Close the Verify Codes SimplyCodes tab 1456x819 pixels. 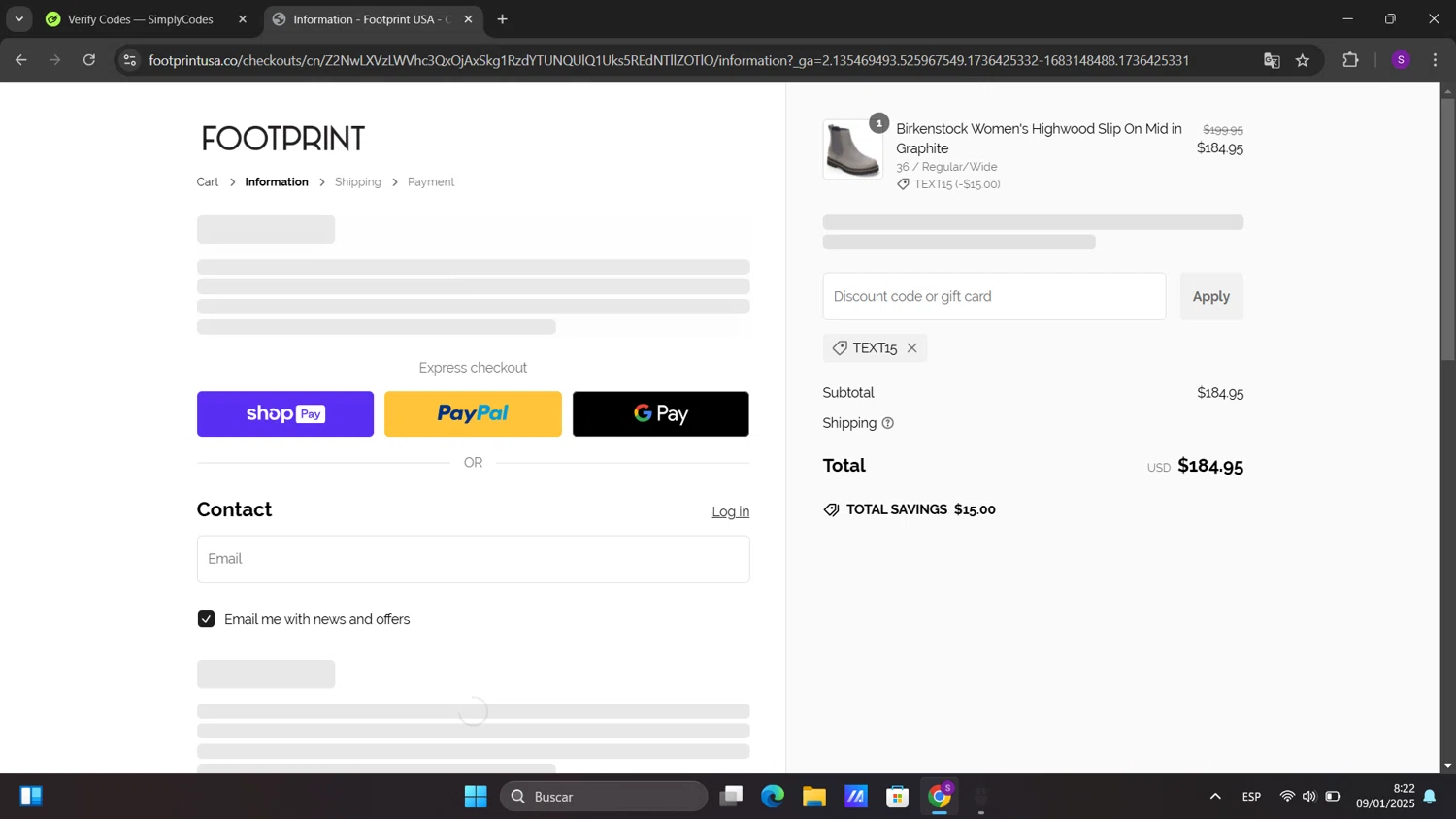click(243, 19)
